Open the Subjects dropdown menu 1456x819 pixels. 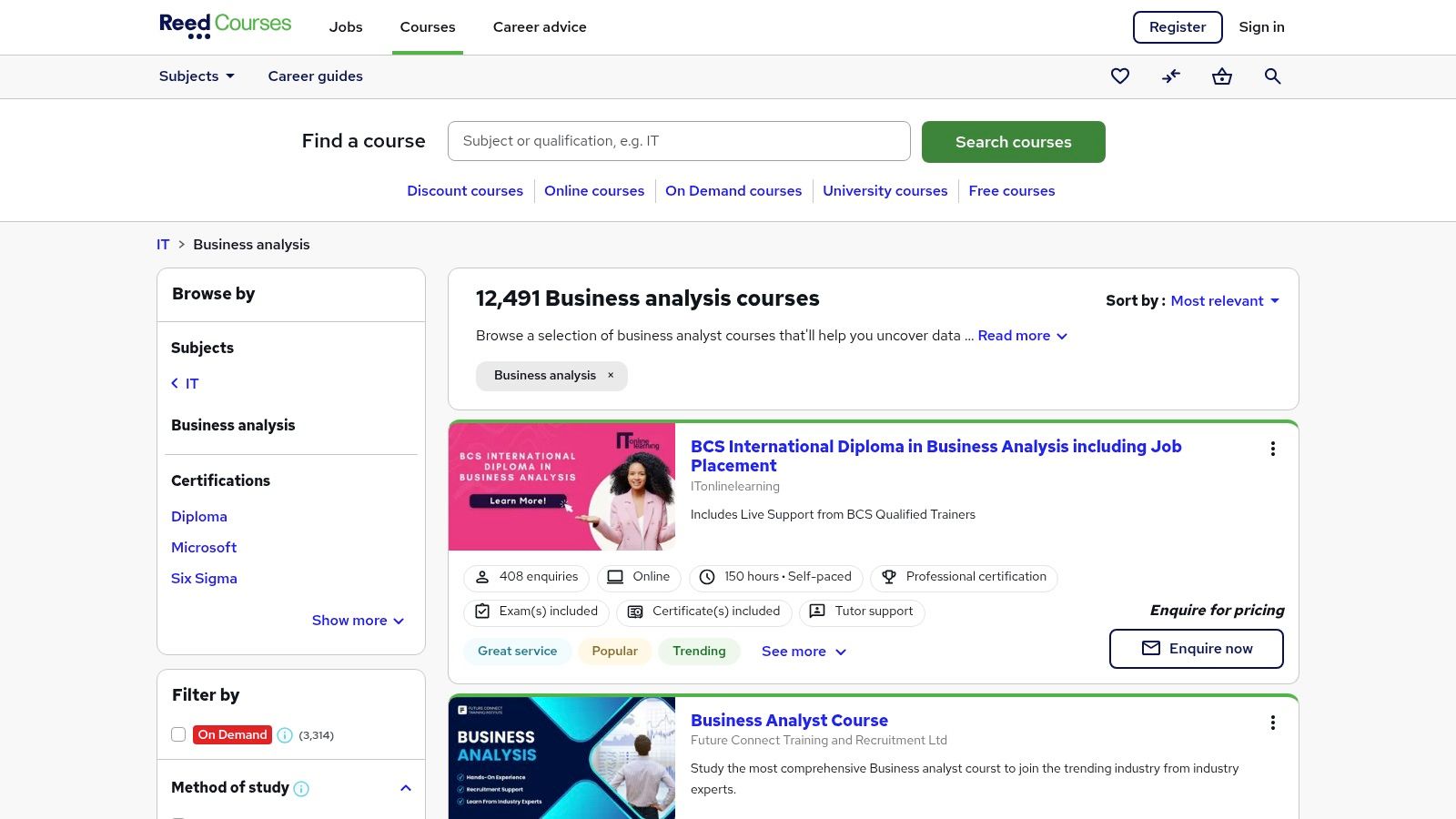click(197, 76)
